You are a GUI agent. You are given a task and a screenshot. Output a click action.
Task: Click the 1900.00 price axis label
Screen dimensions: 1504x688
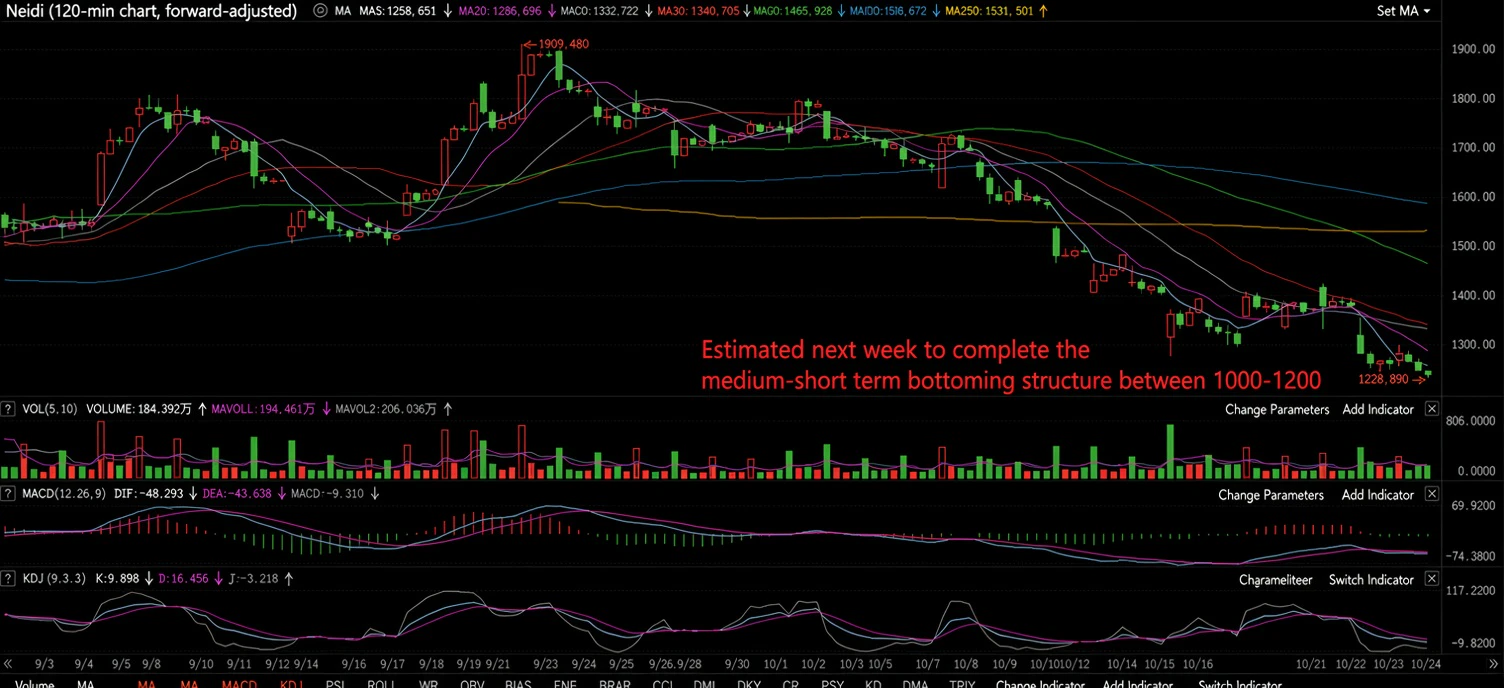[1474, 49]
